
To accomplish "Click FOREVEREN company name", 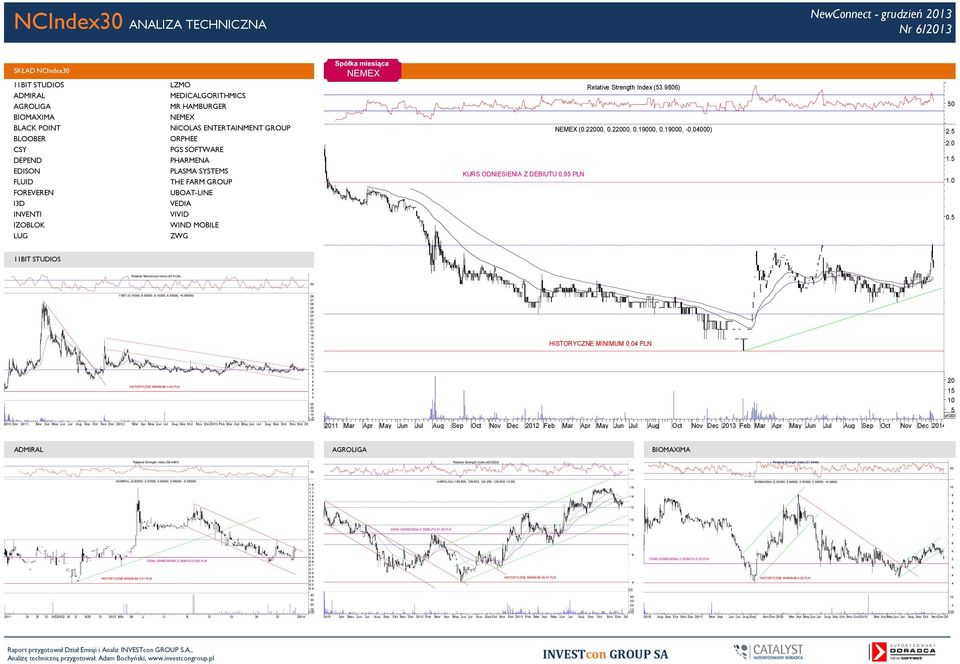I will (34, 193).
